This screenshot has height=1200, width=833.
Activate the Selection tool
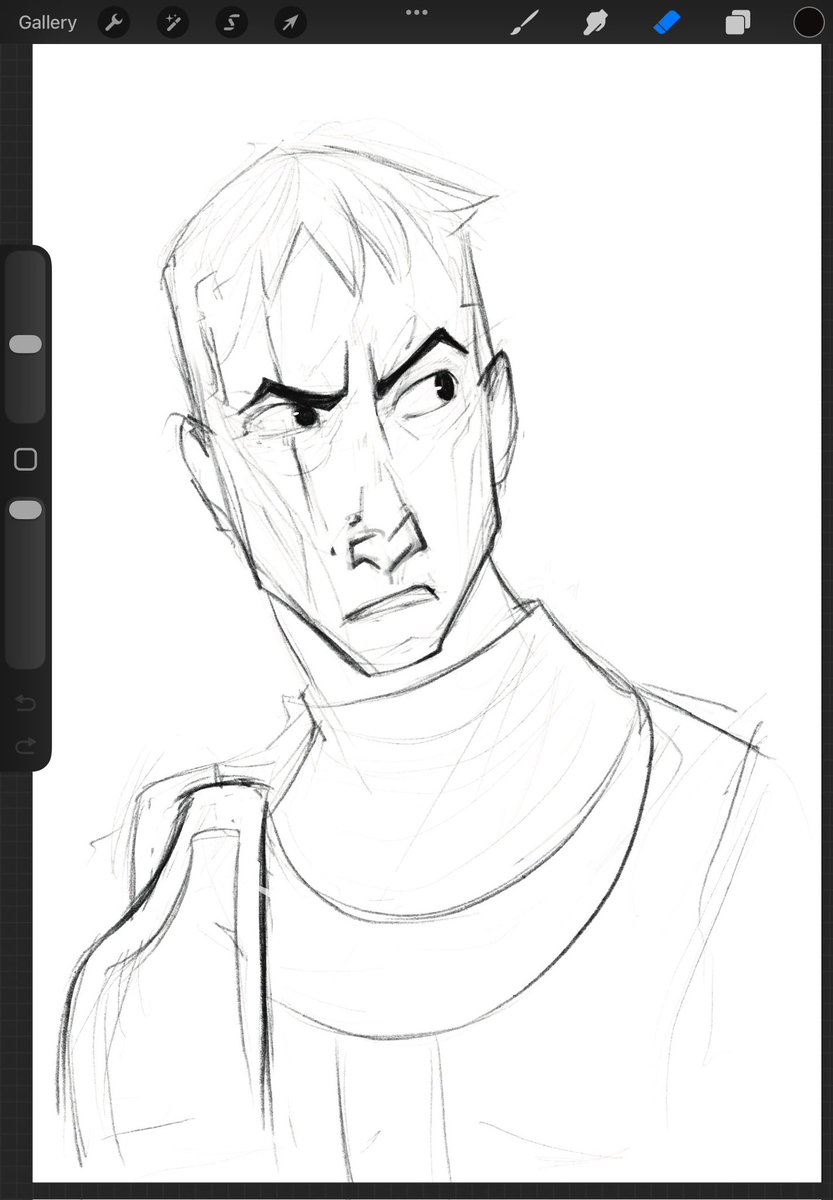pyautogui.click(x=231, y=22)
